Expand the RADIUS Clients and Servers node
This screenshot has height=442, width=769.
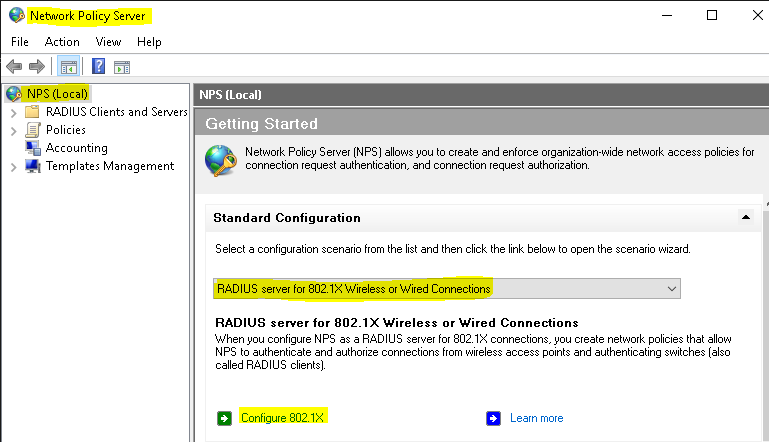point(13,112)
